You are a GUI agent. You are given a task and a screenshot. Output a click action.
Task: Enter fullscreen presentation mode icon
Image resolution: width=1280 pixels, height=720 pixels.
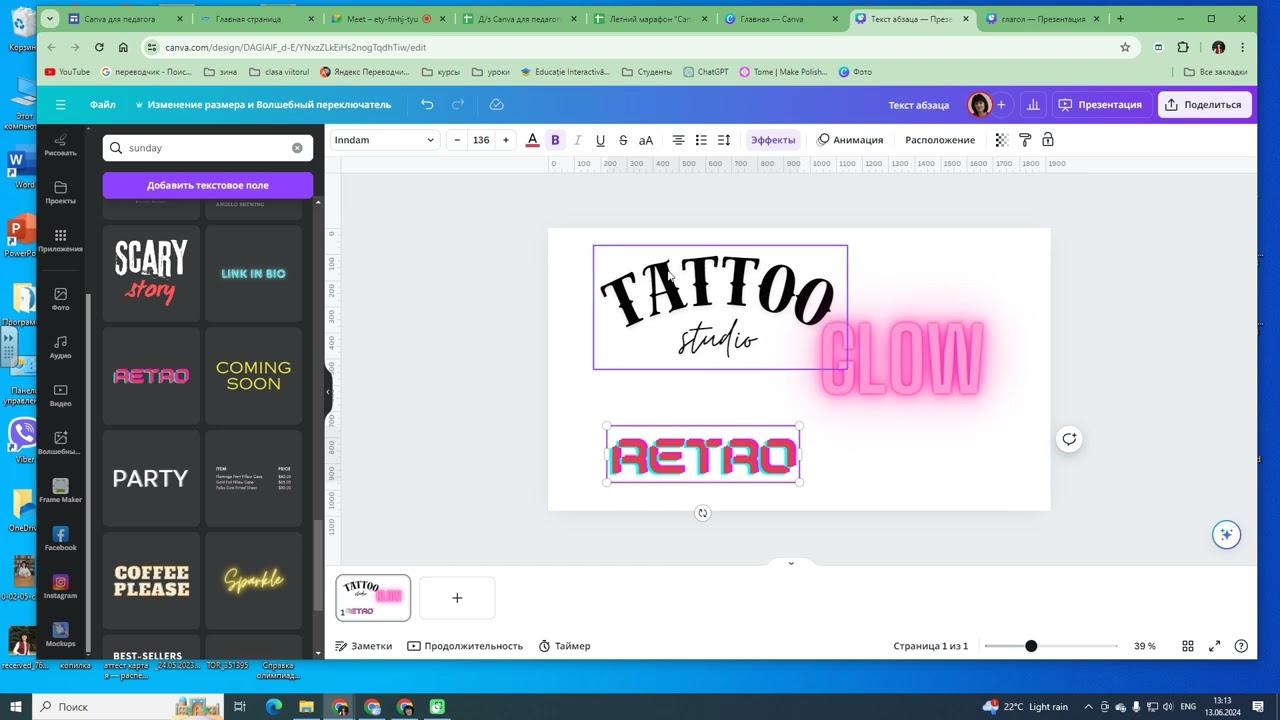click(x=1215, y=646)
